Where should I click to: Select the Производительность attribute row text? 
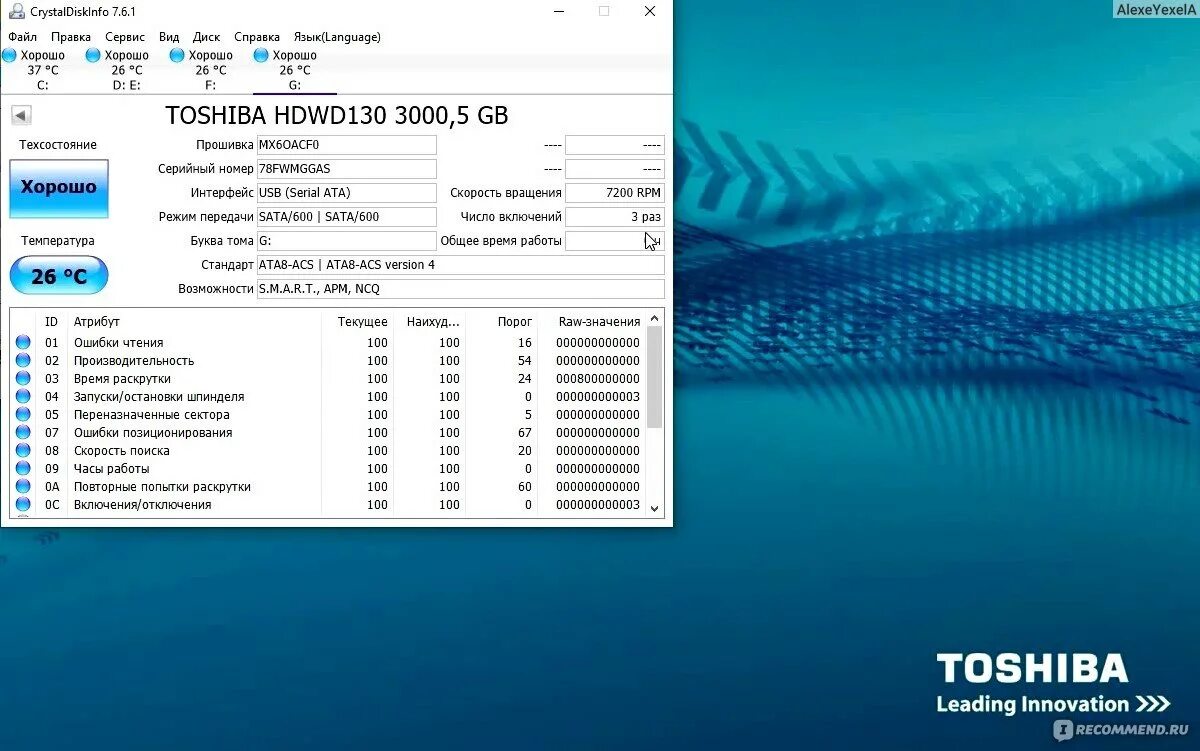click(134, 361)
